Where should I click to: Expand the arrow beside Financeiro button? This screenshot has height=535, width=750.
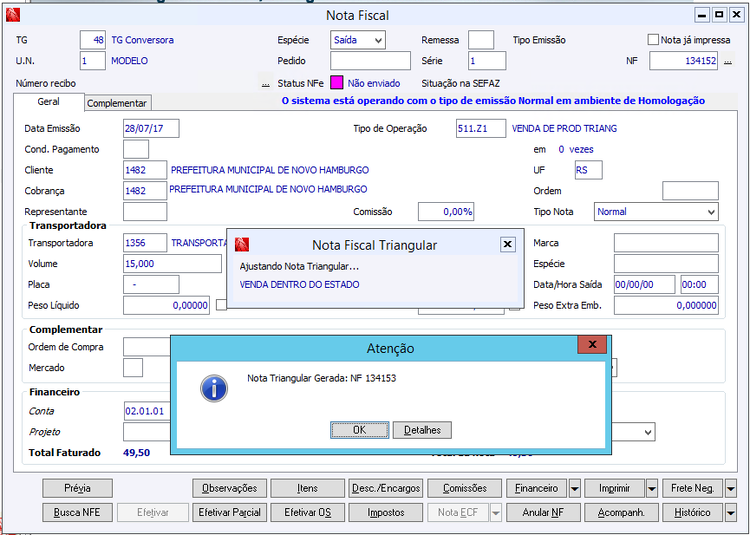(574, 489)
